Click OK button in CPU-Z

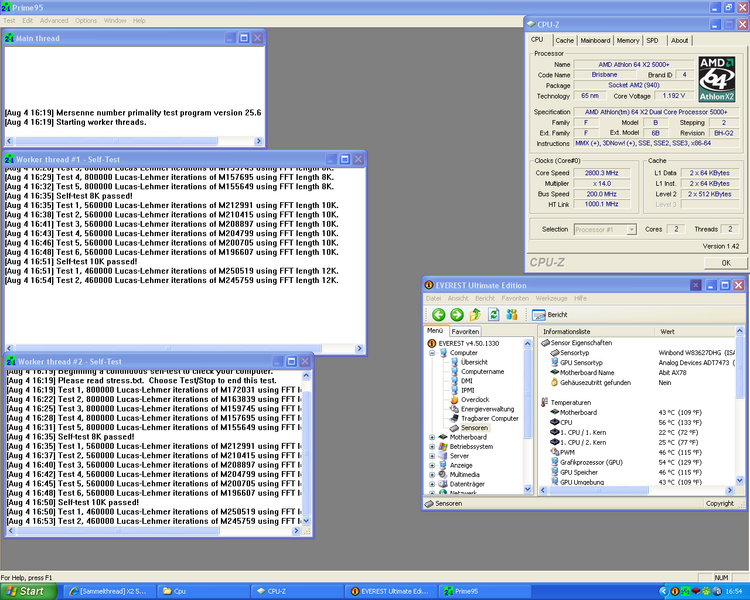(726, 263)
